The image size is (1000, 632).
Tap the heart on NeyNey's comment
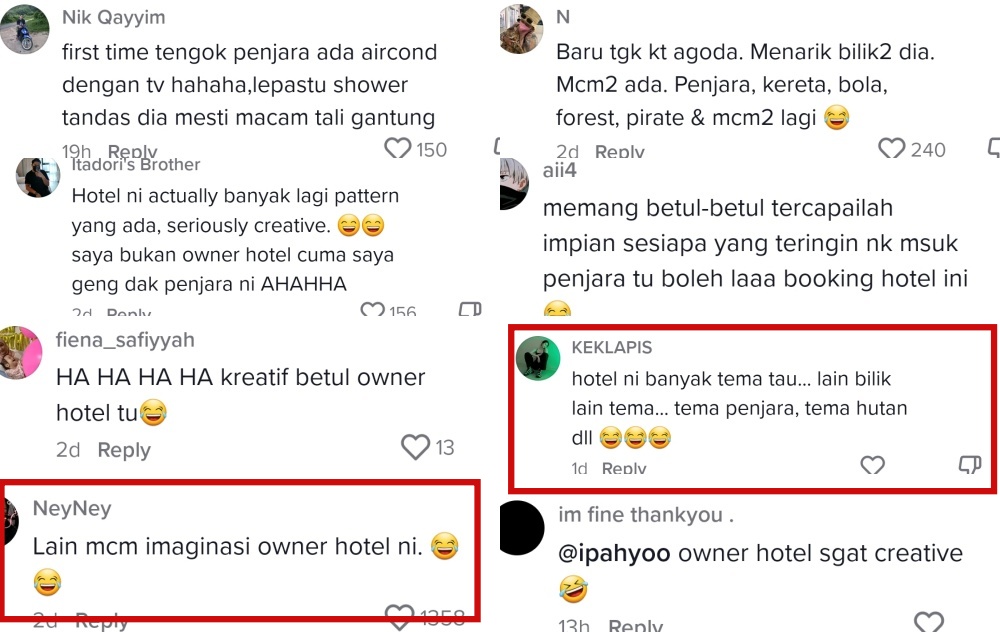tap(400, 617)
